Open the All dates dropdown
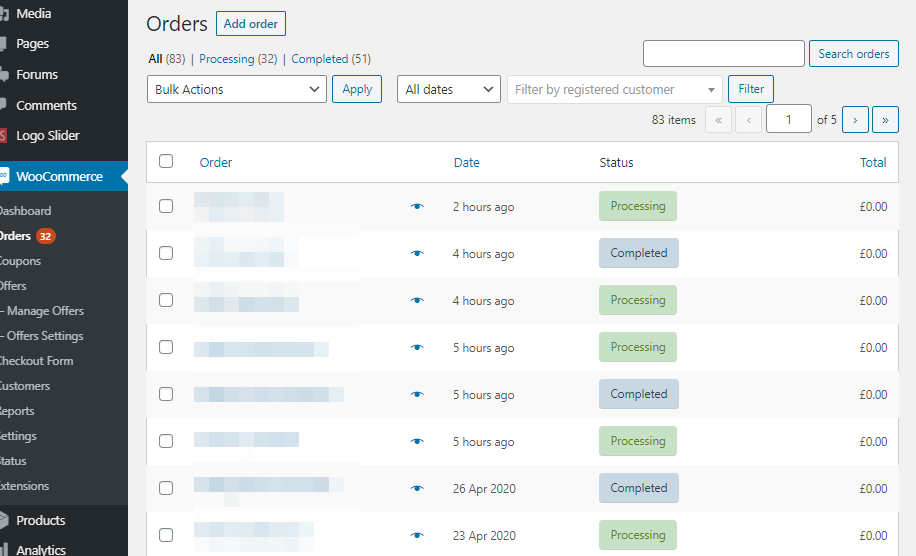The width and height of the screenshot is (916, 556). [448, 89]
